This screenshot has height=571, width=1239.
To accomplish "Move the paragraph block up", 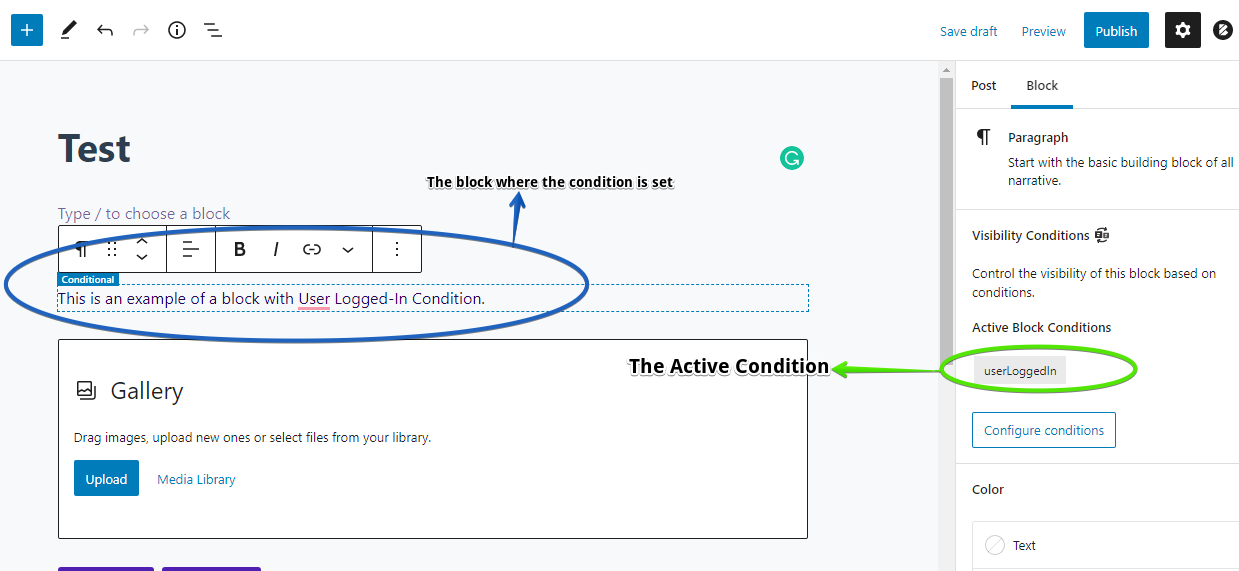I will pyautogui.click(x=142, y=241).
